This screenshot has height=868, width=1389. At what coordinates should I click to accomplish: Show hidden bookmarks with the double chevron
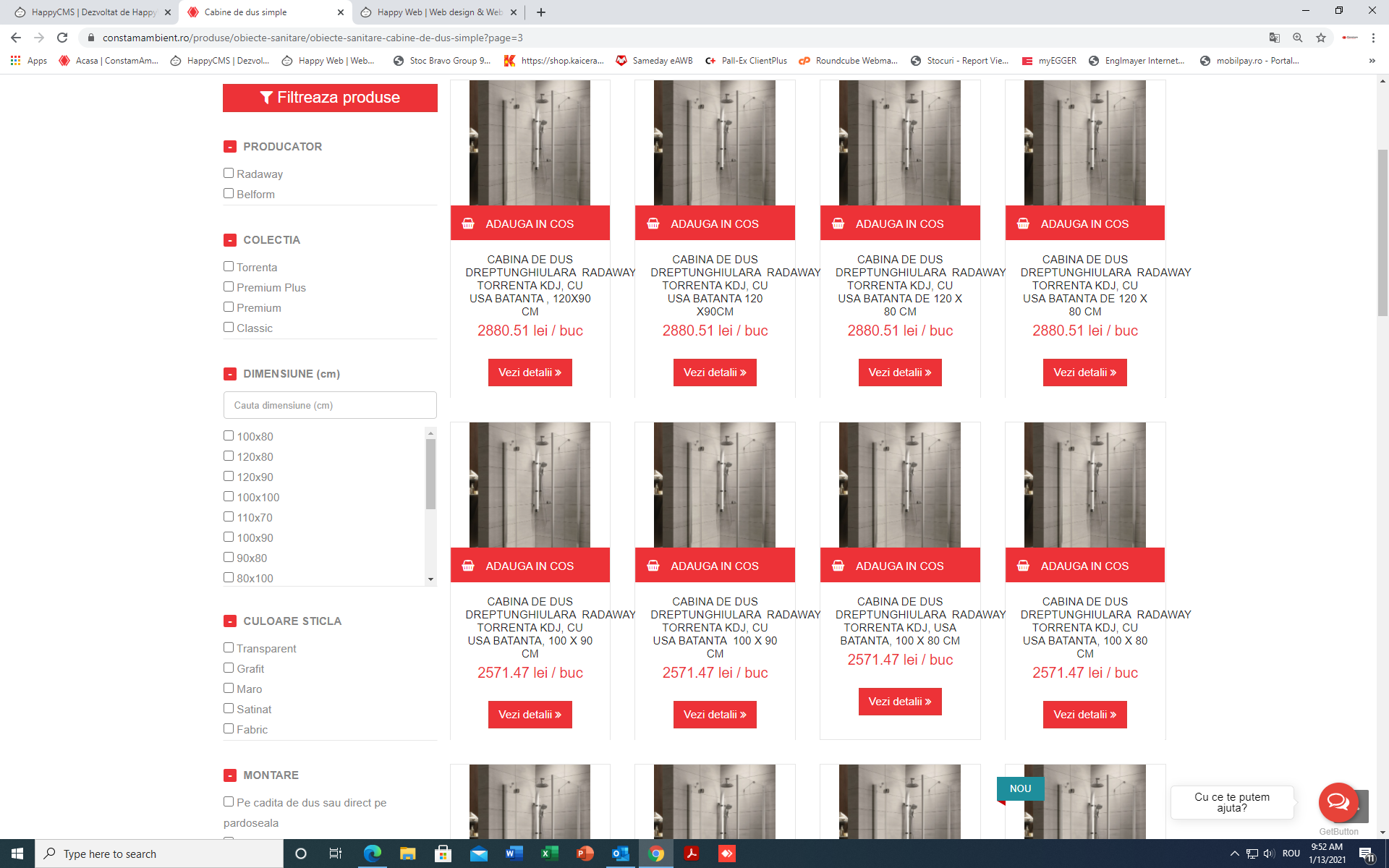coord(1372,61)
